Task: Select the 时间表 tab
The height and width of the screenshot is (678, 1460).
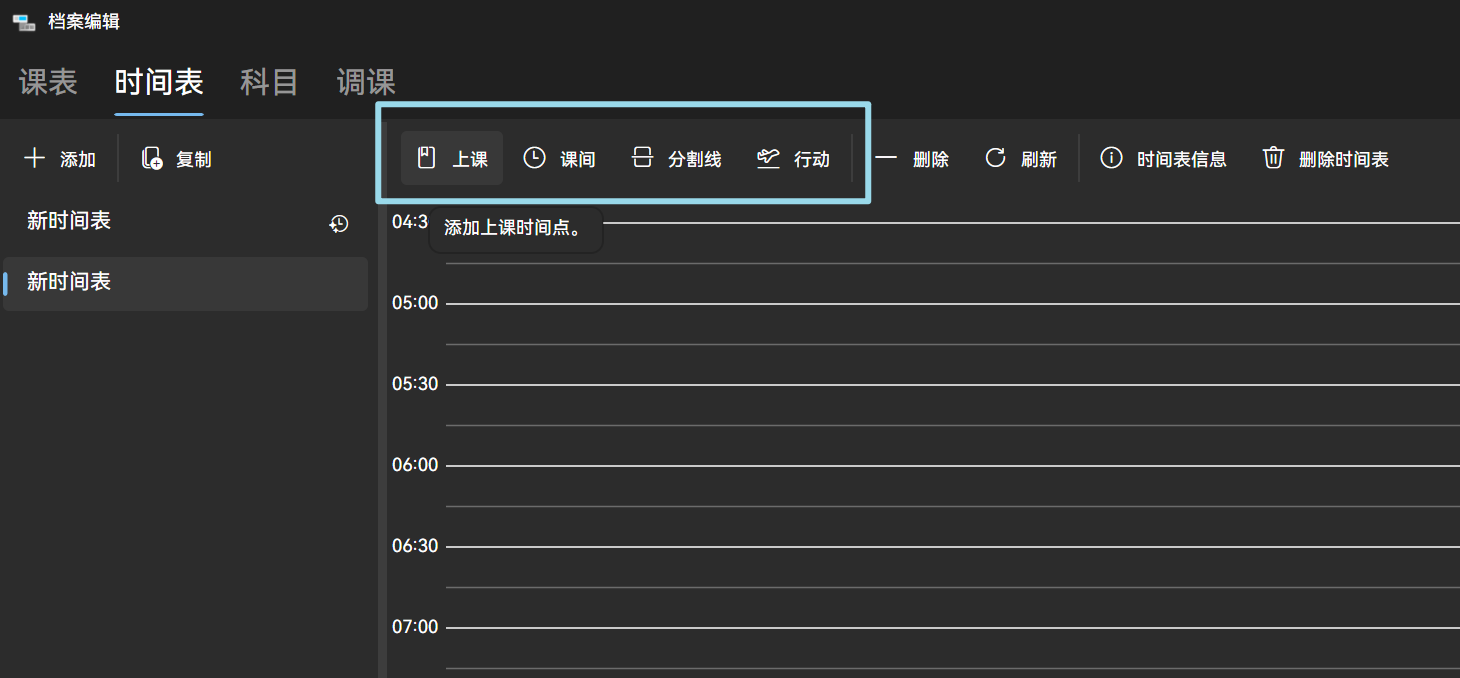Action: pyautogui.click(x=158, y=82)
